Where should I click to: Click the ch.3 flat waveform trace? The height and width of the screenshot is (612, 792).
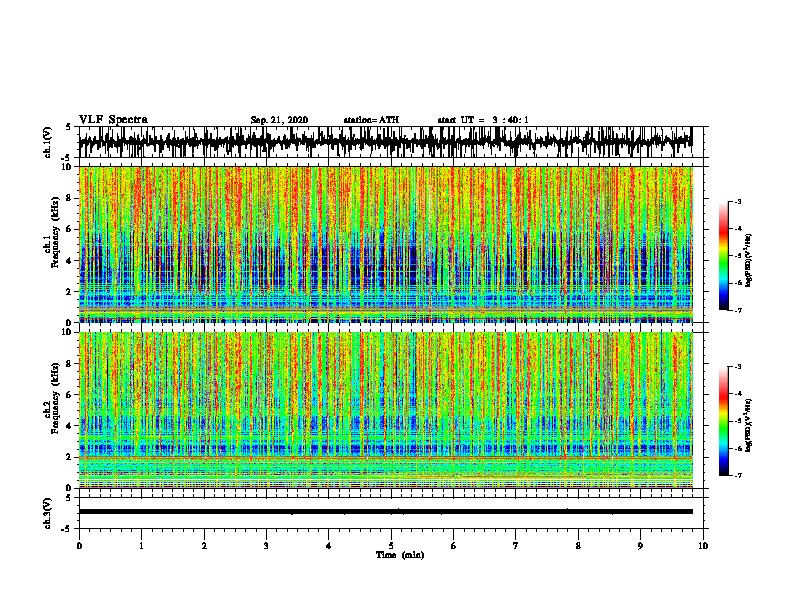tap(386, 512)
